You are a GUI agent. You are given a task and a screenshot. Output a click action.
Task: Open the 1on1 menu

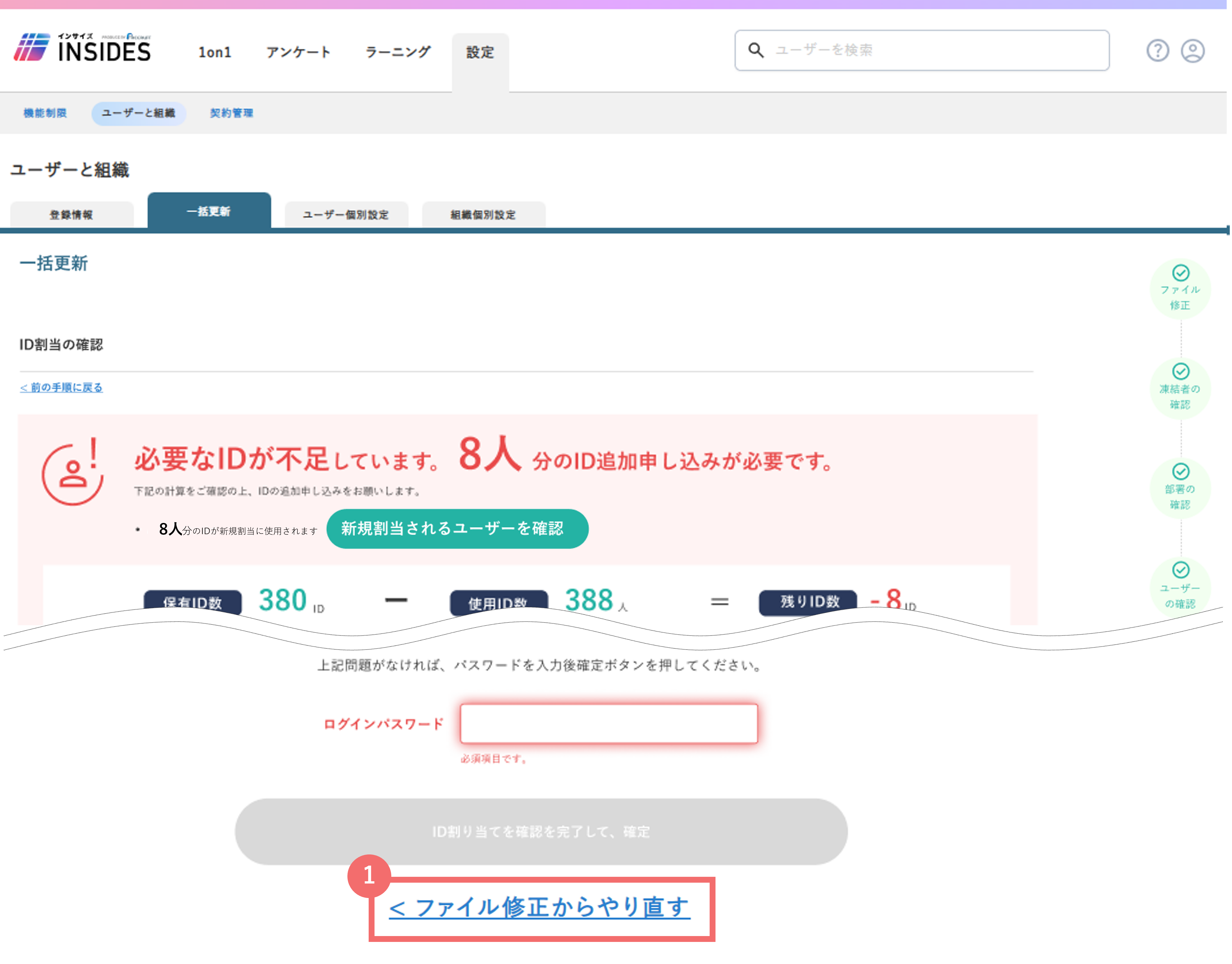(x=214, y=53)
